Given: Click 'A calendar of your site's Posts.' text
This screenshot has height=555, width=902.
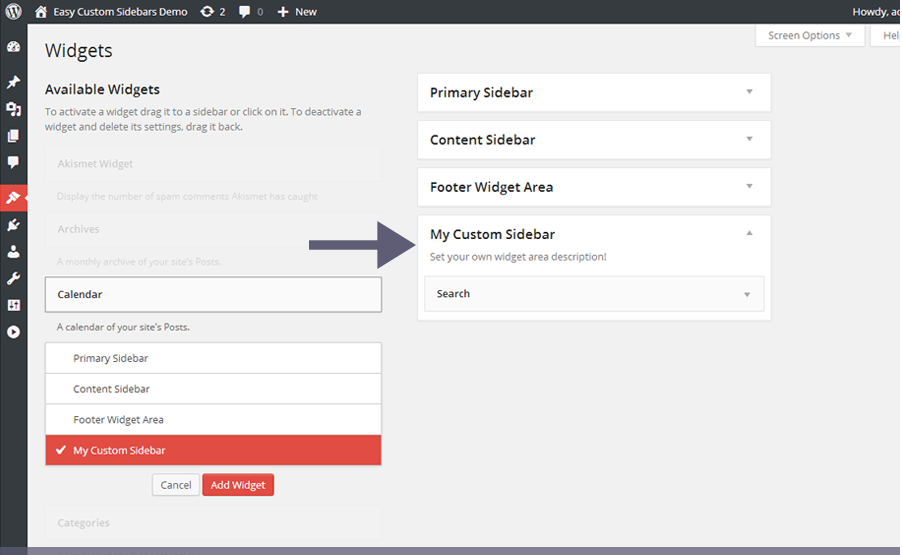Looking at the screenshot, I should pyautogui.click(x=123, y=327).
